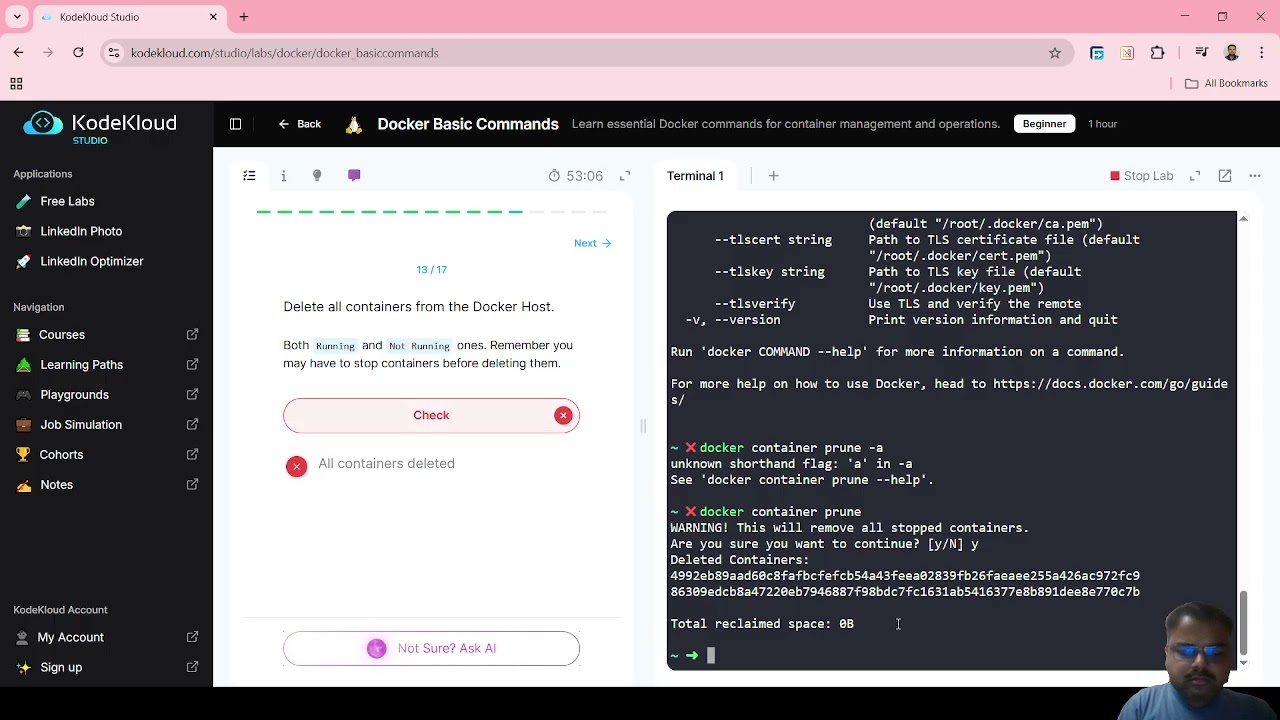1280x720 pixels.
Task: Open the task list icon
Action: (x=249, y=176)
